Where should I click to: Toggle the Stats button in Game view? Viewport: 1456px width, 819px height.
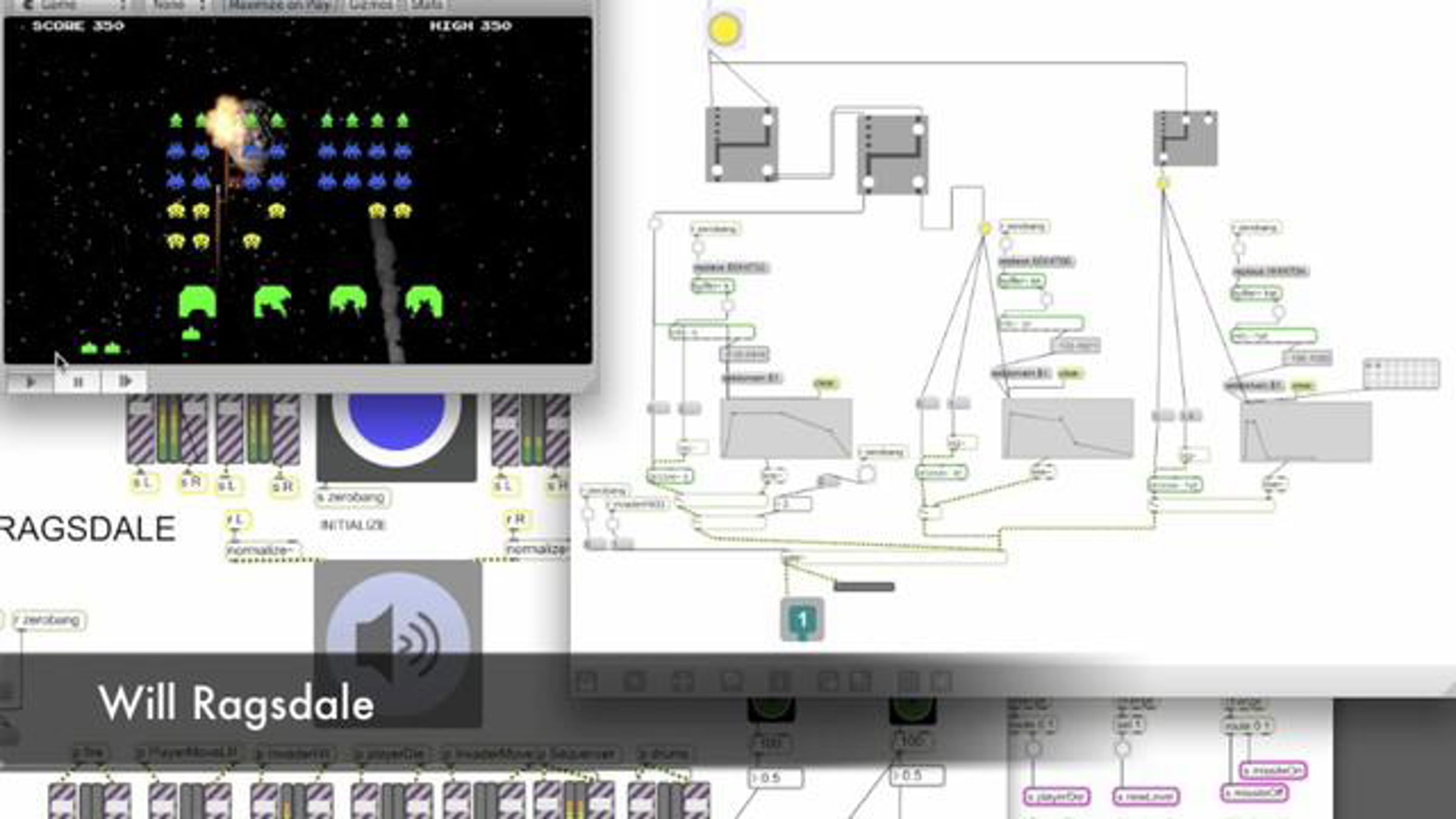pyautogui.click(x=426, y=5)
